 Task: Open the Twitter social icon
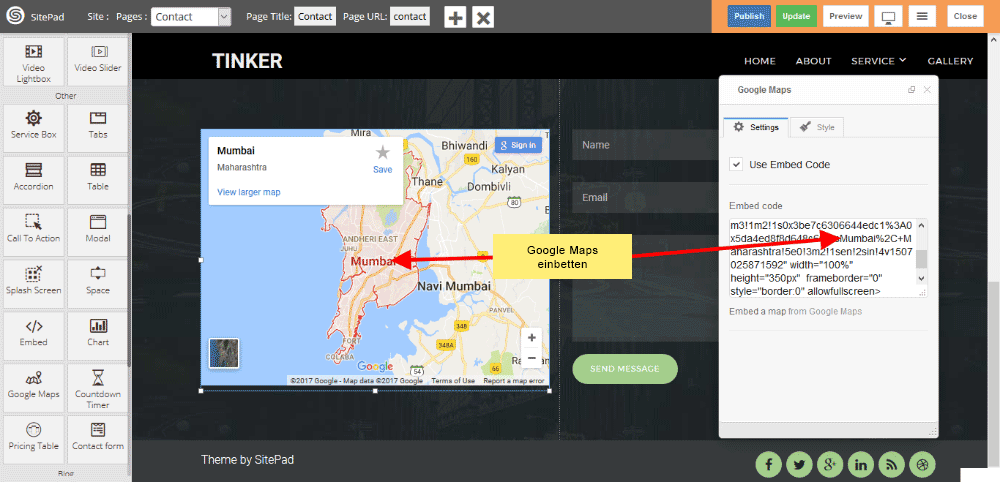(799, 464)
